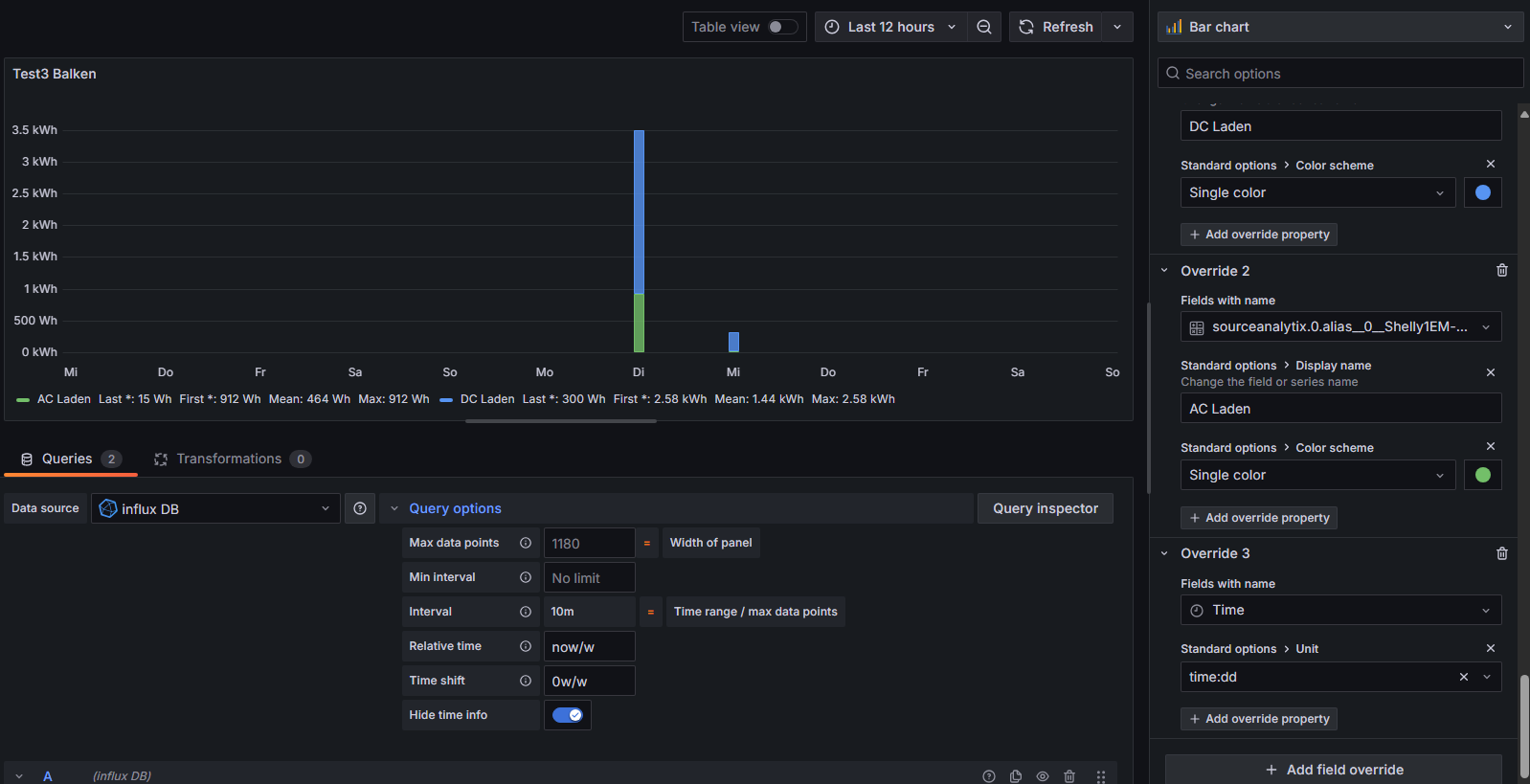The width and height of the screenshot is (1530, 784).
Task: Click the Relative time now/w input
Action: (x=590, y=646)
